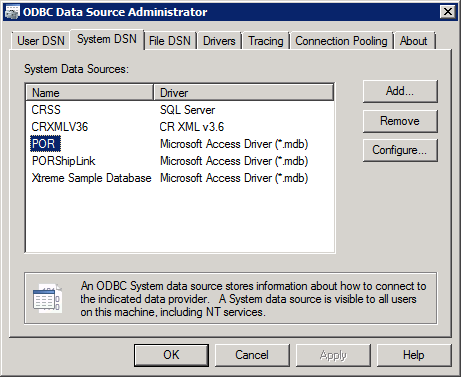The width and height of the screenshot is (461, 377).
Task: Click the Remove button
Action: tap(400, 121)
